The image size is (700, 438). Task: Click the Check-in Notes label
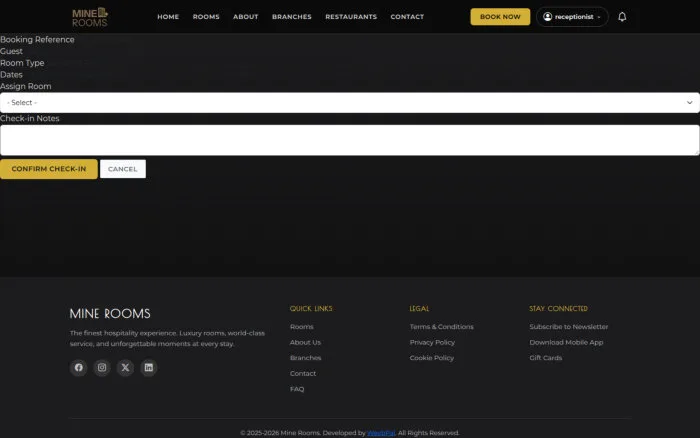click(x=29, y=118)
